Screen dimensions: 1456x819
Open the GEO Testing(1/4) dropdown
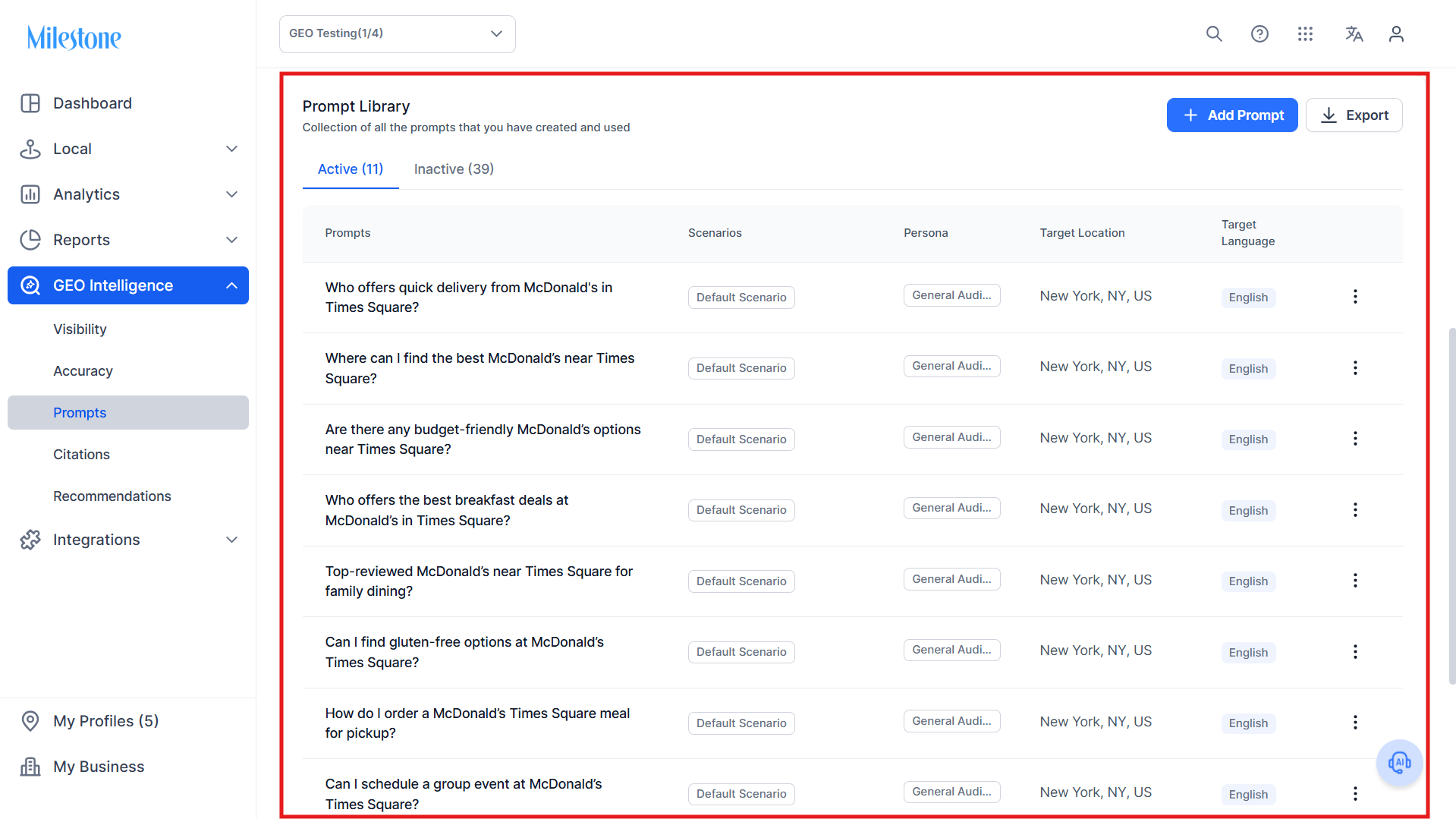[398, 34]
